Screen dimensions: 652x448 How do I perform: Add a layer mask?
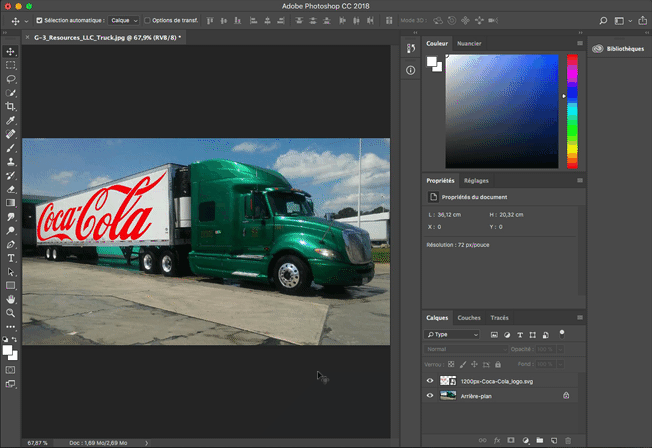pos(511,440)
